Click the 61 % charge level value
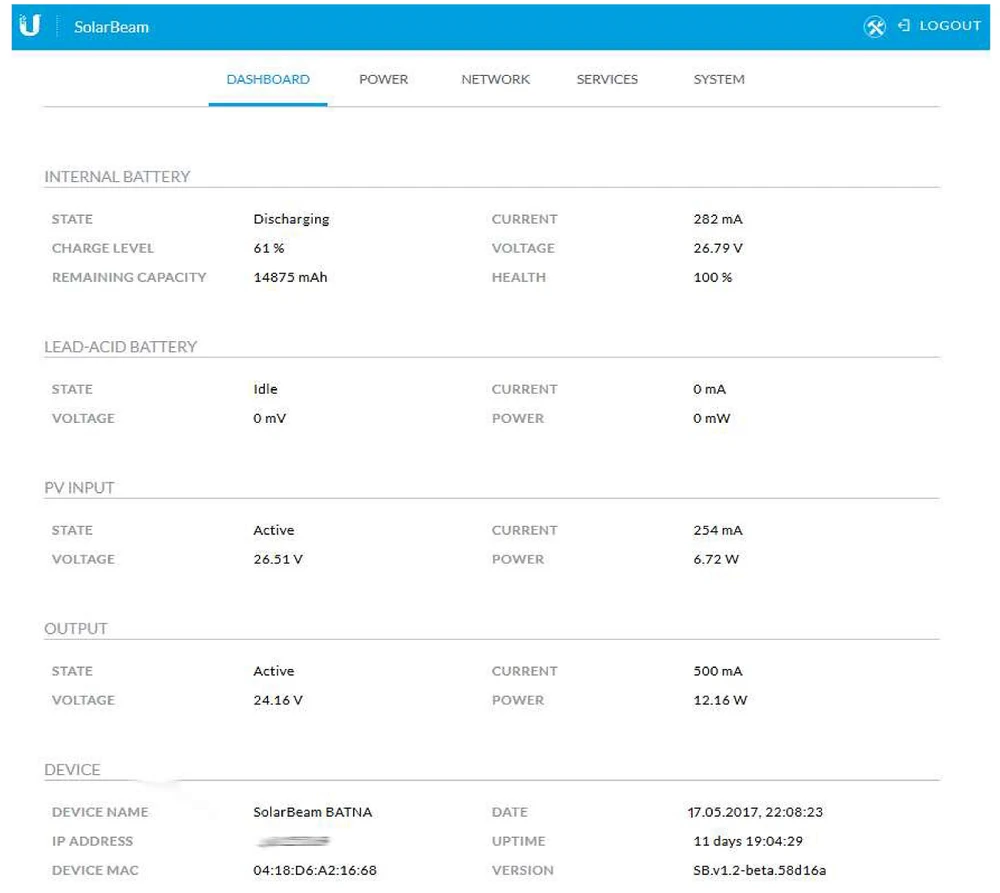 [x=269, y=248]
